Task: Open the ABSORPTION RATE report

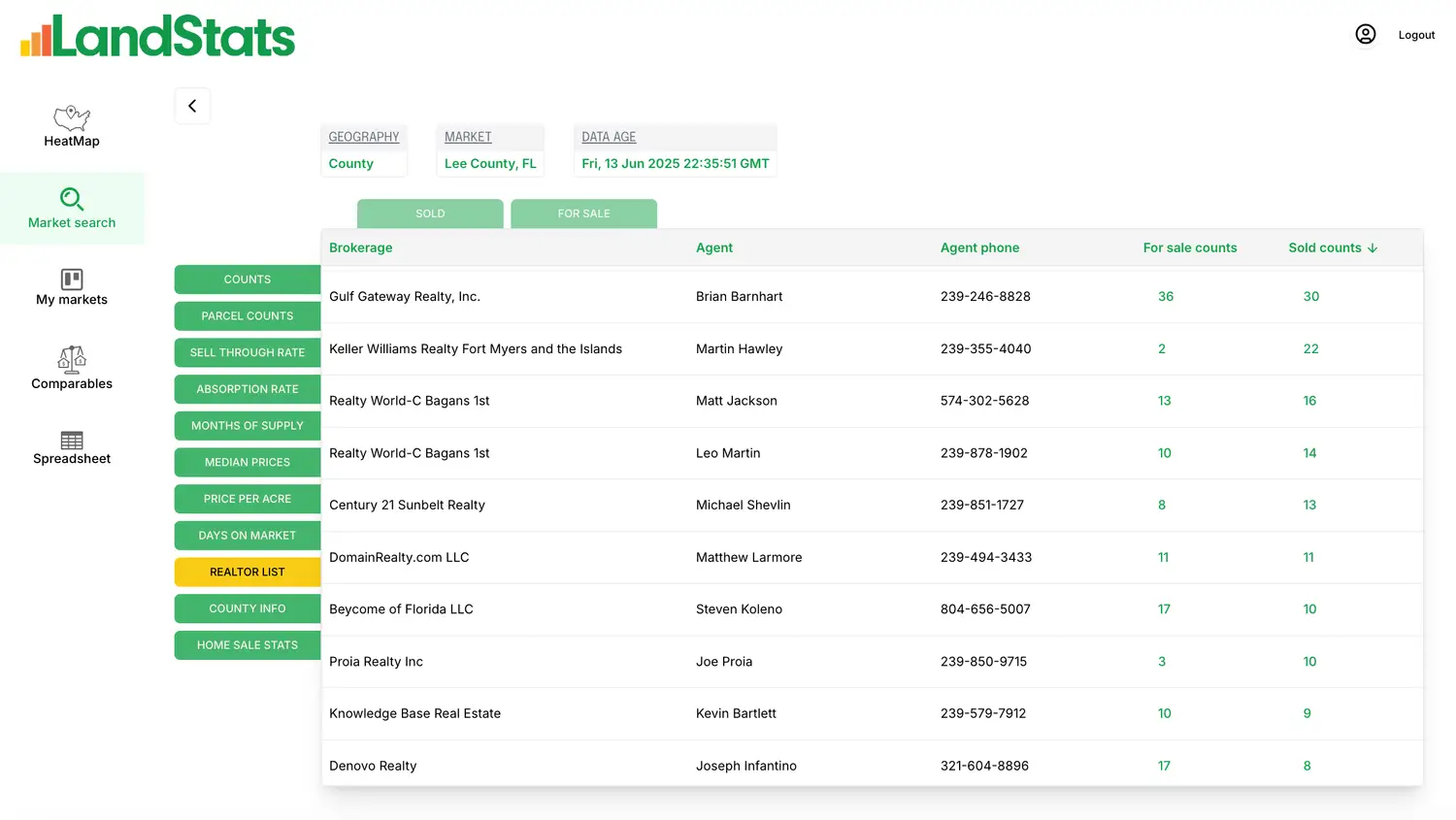Action: 248,389
